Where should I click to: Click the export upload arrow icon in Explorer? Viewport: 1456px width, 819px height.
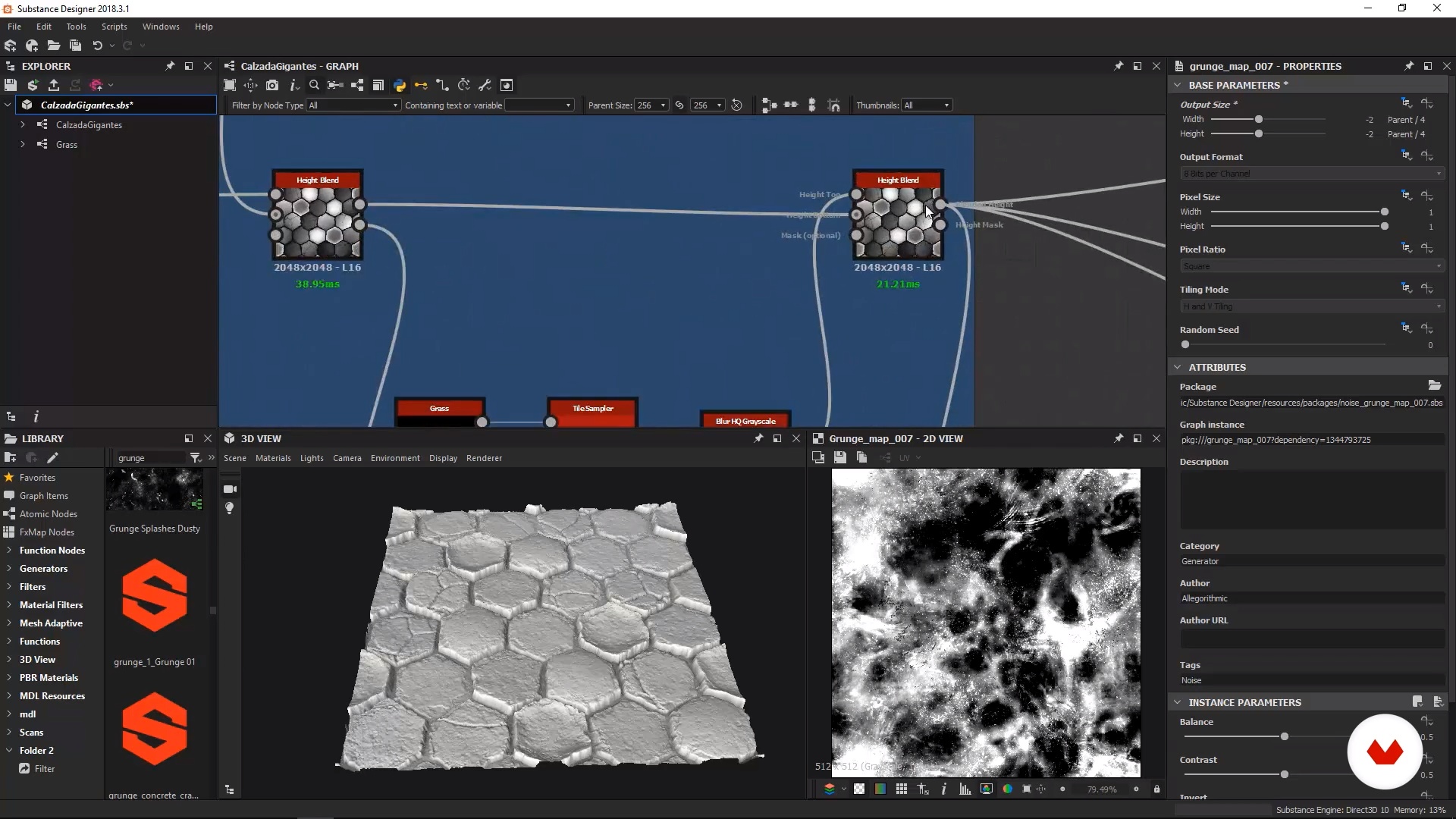click(54, 85)
